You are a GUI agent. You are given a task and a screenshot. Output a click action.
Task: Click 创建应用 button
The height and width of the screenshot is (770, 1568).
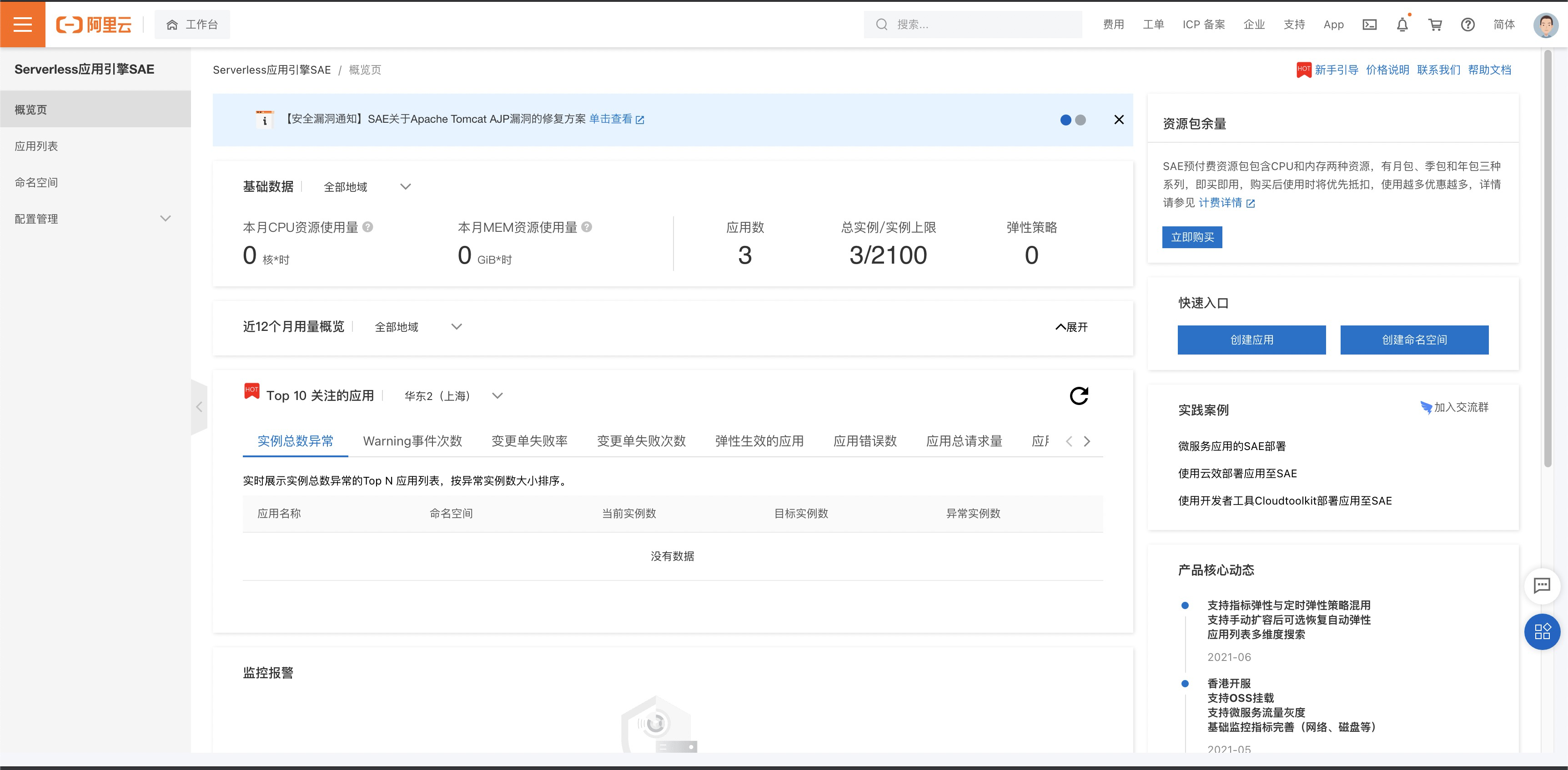(x=1251, y=340)
